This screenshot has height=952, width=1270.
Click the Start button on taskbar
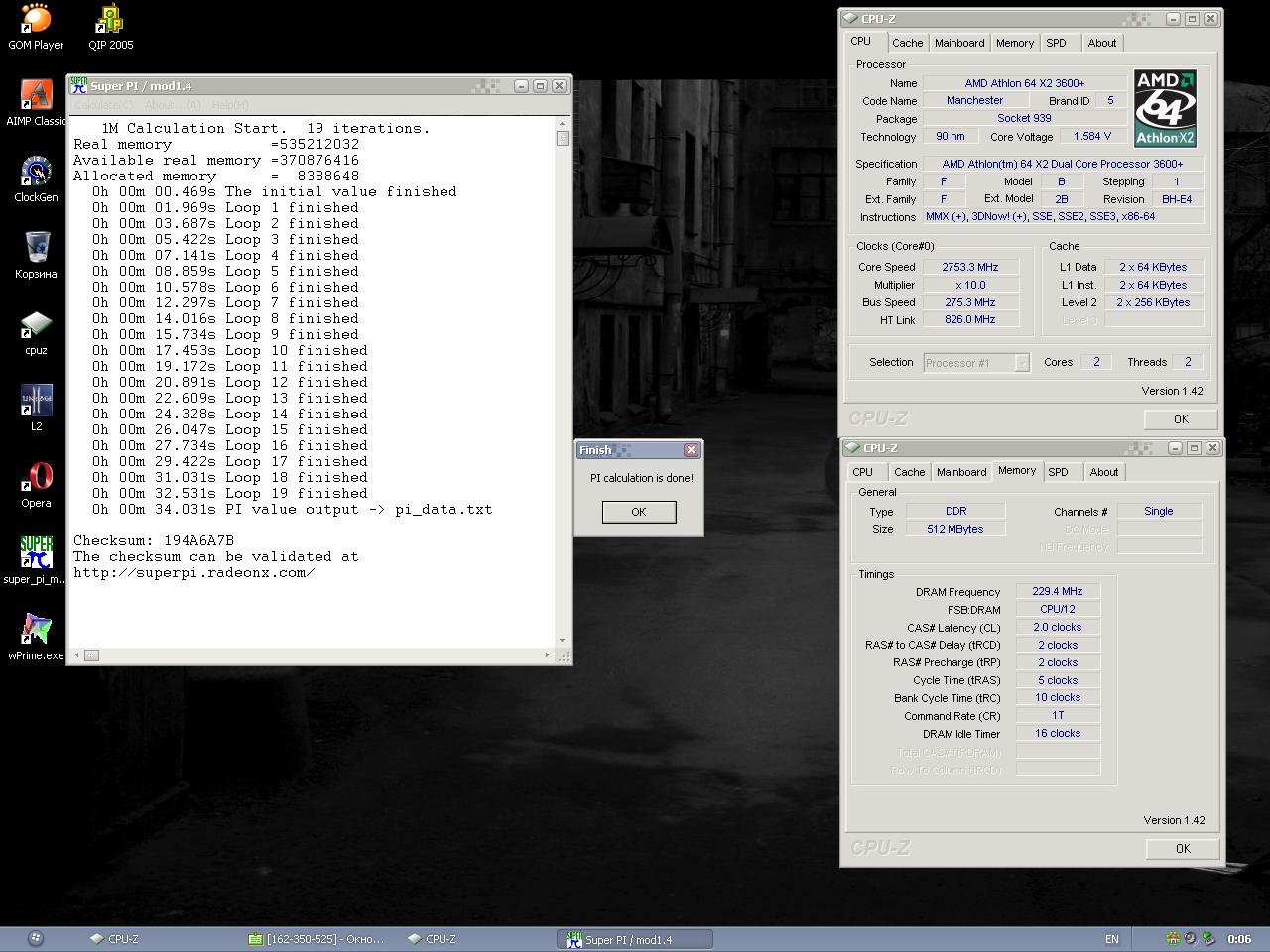click(x=35, y=938)
